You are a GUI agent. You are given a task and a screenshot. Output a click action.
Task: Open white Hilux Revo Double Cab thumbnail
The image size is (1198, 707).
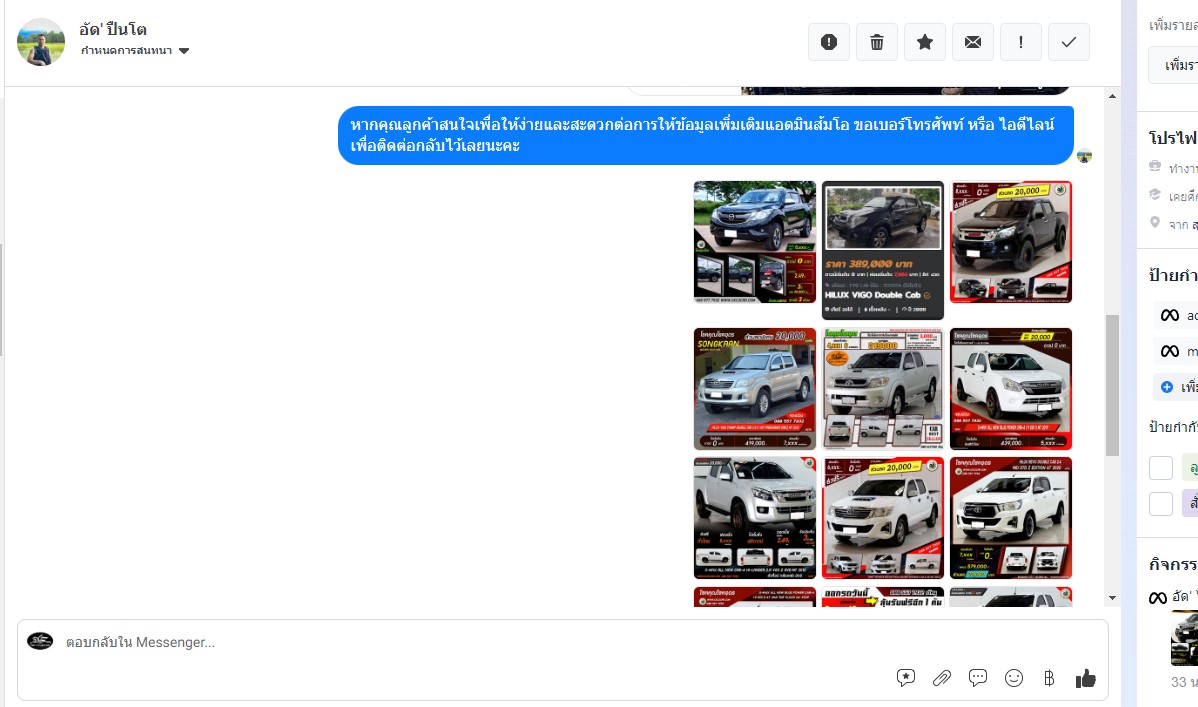(1011, 517)
